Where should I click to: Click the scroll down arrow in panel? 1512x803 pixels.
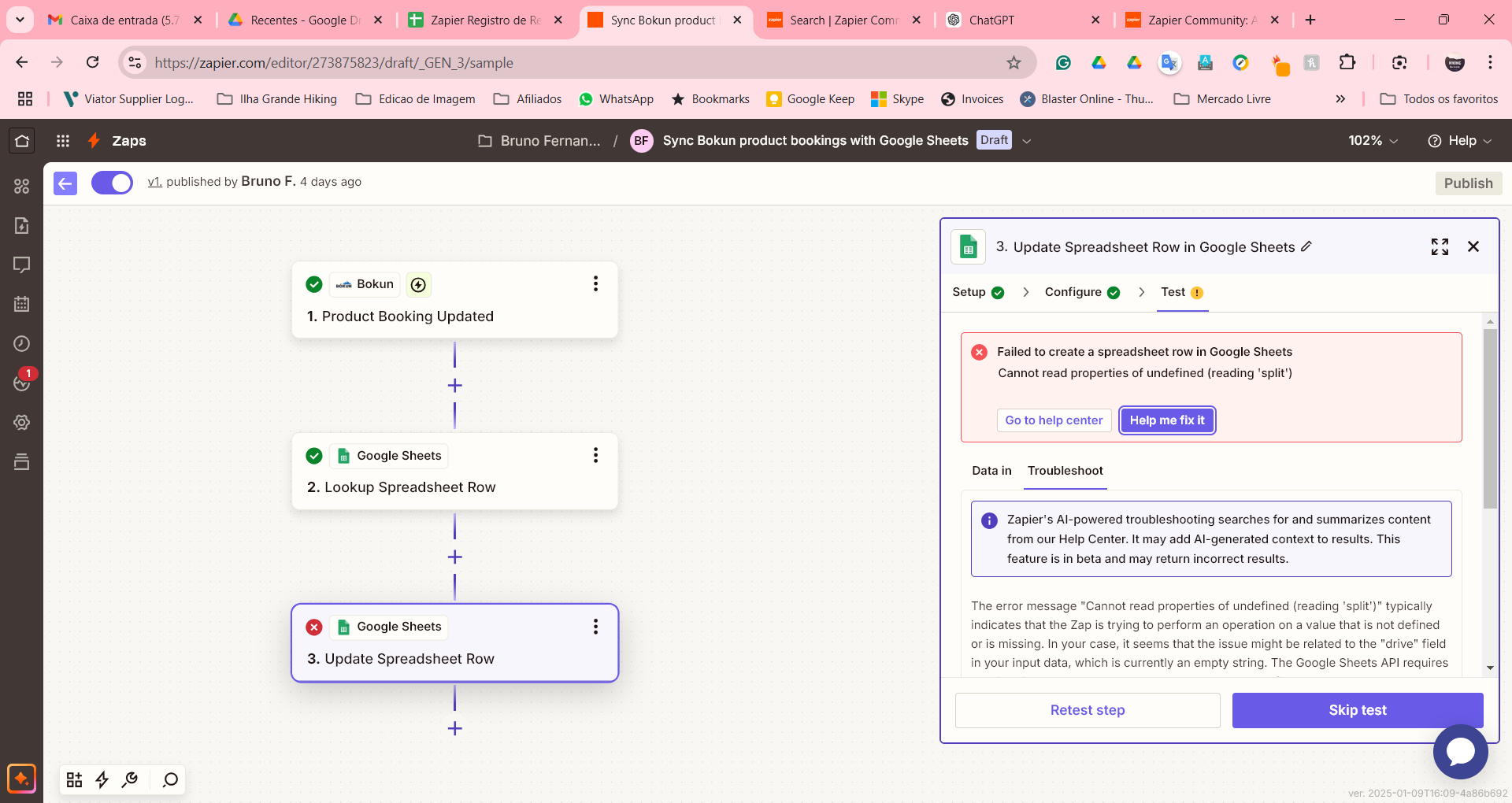pyautogui.click(x=1490, y=668)
